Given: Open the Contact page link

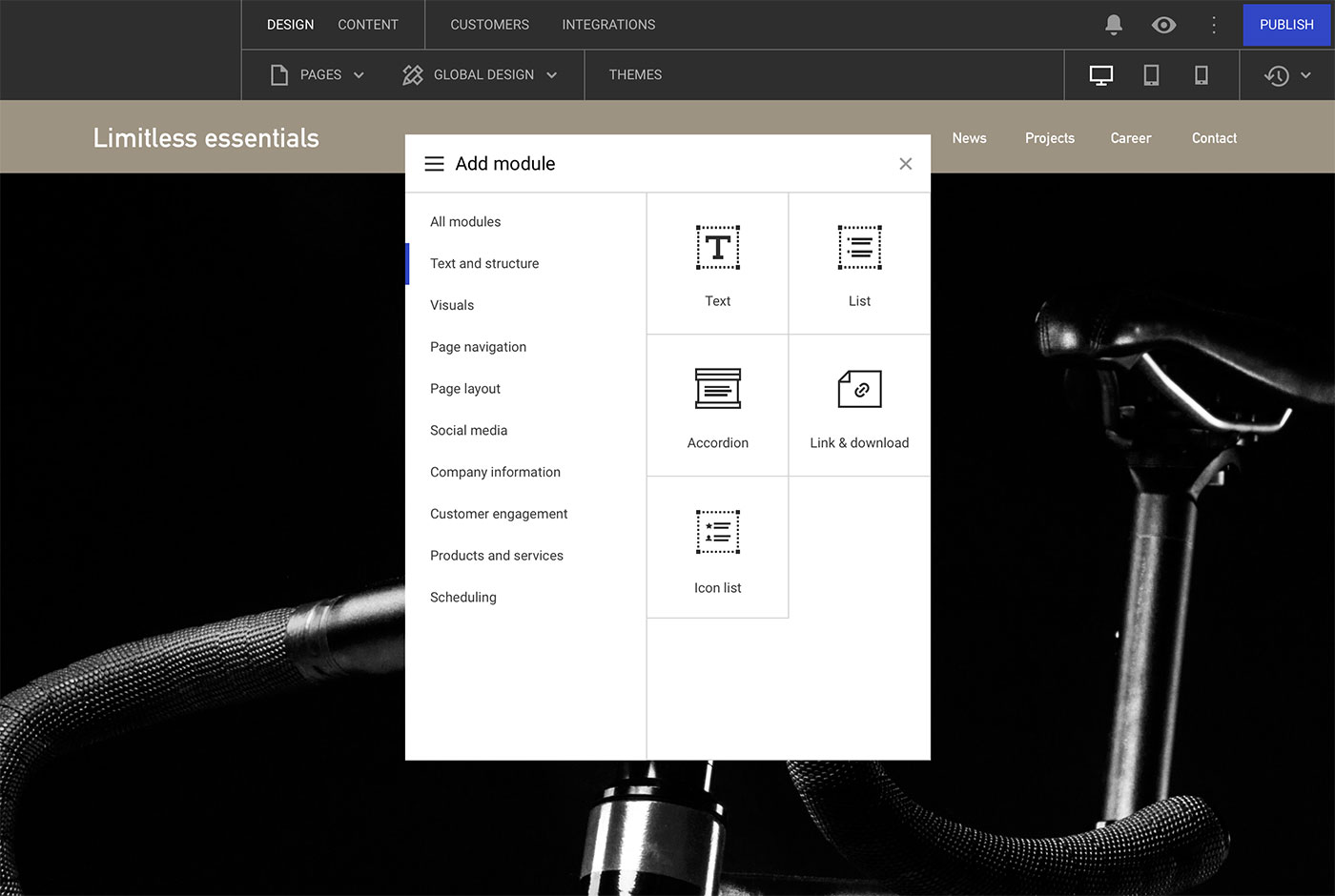Looking at the screenshot, I should click(1214, 138).
